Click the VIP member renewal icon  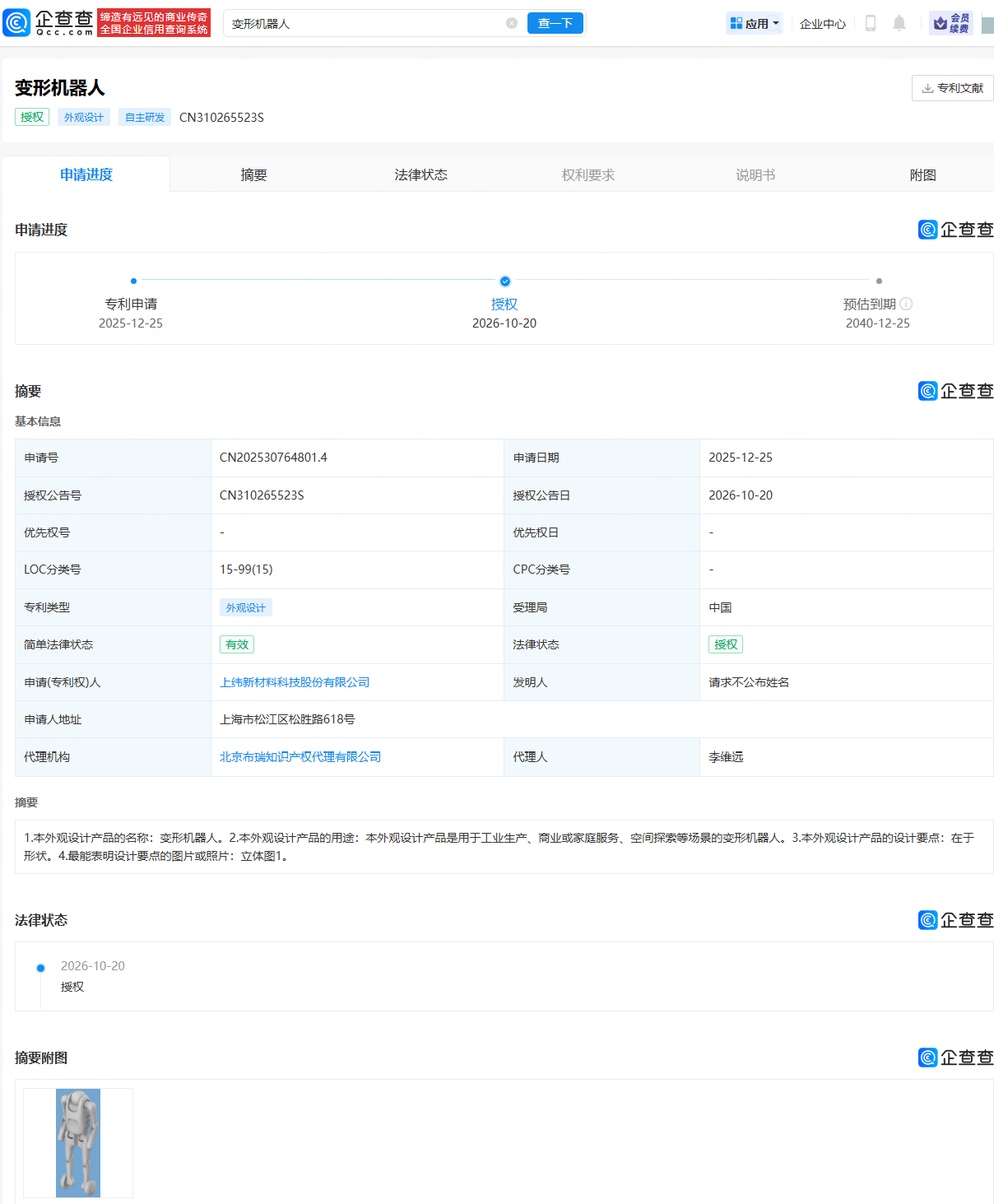(951, 23)
